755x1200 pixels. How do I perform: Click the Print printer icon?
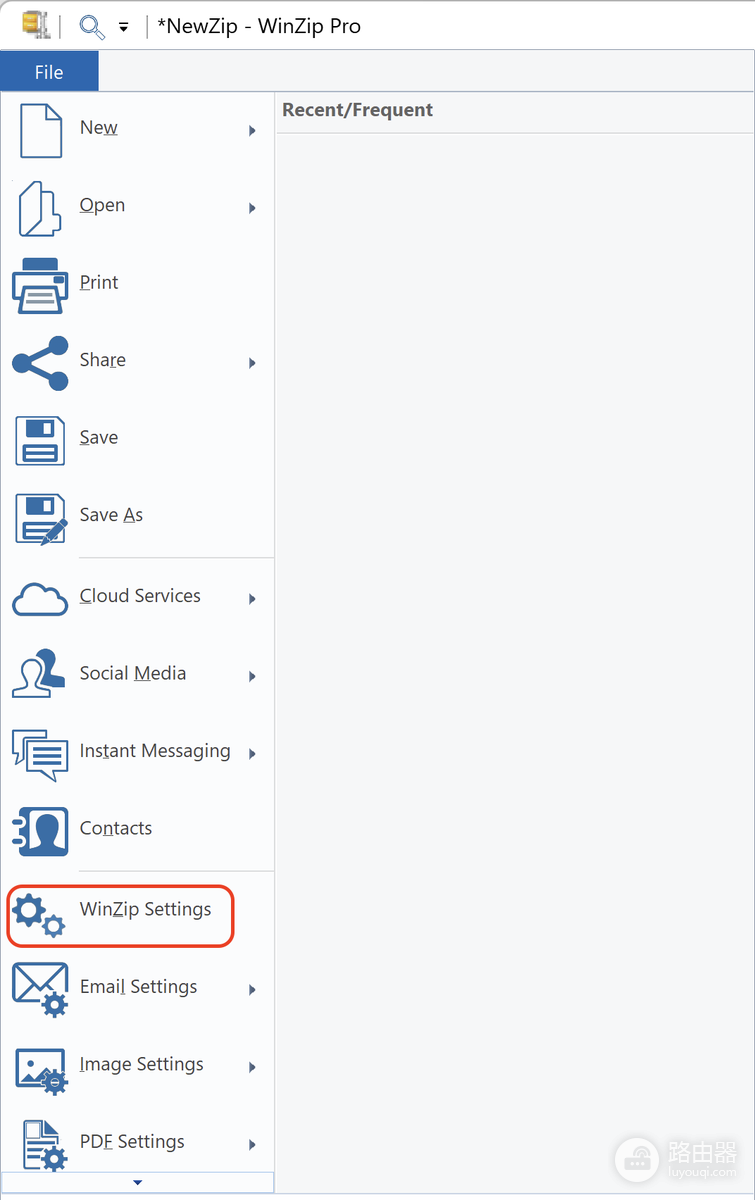pyautogui.click(x=40, y=285)
